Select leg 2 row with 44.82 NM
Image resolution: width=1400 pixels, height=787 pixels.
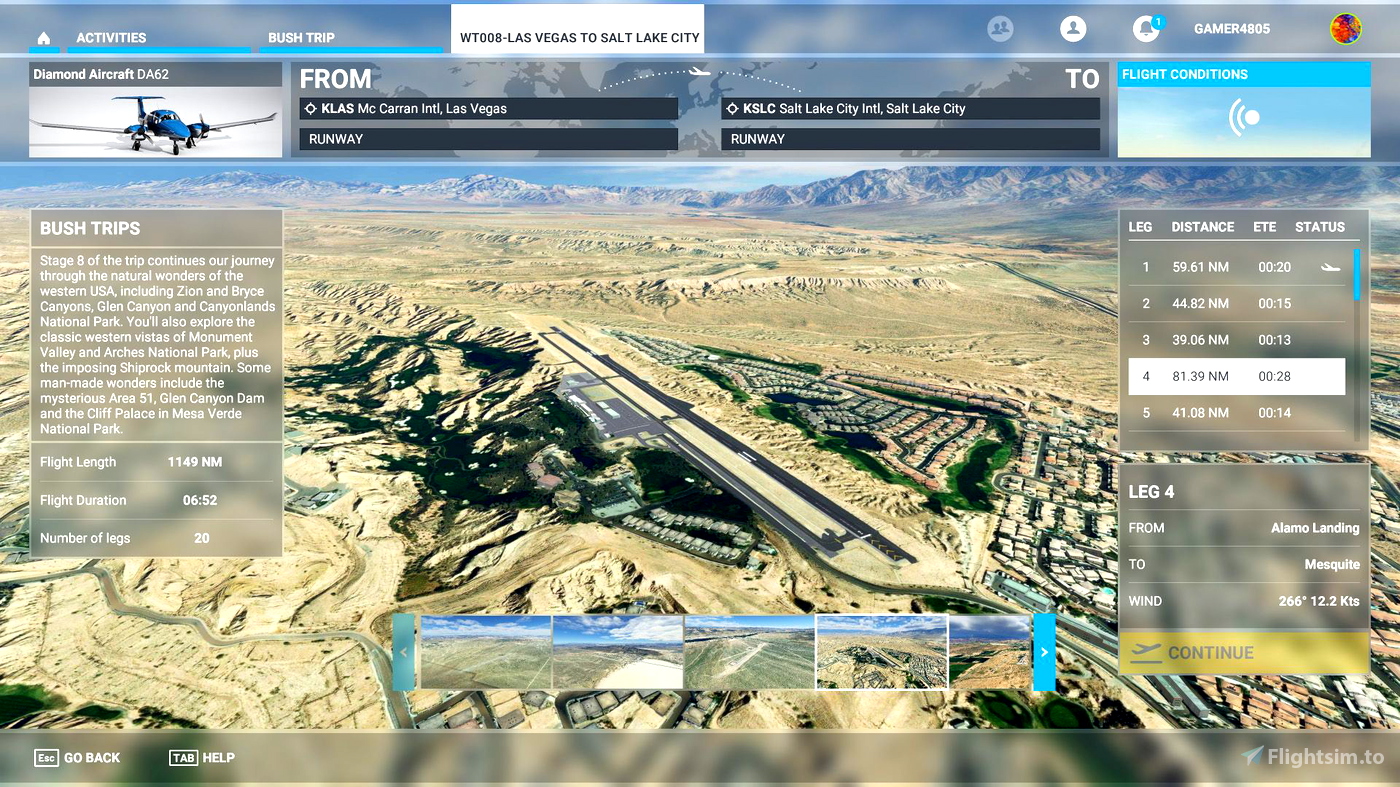coord(1236,303)
